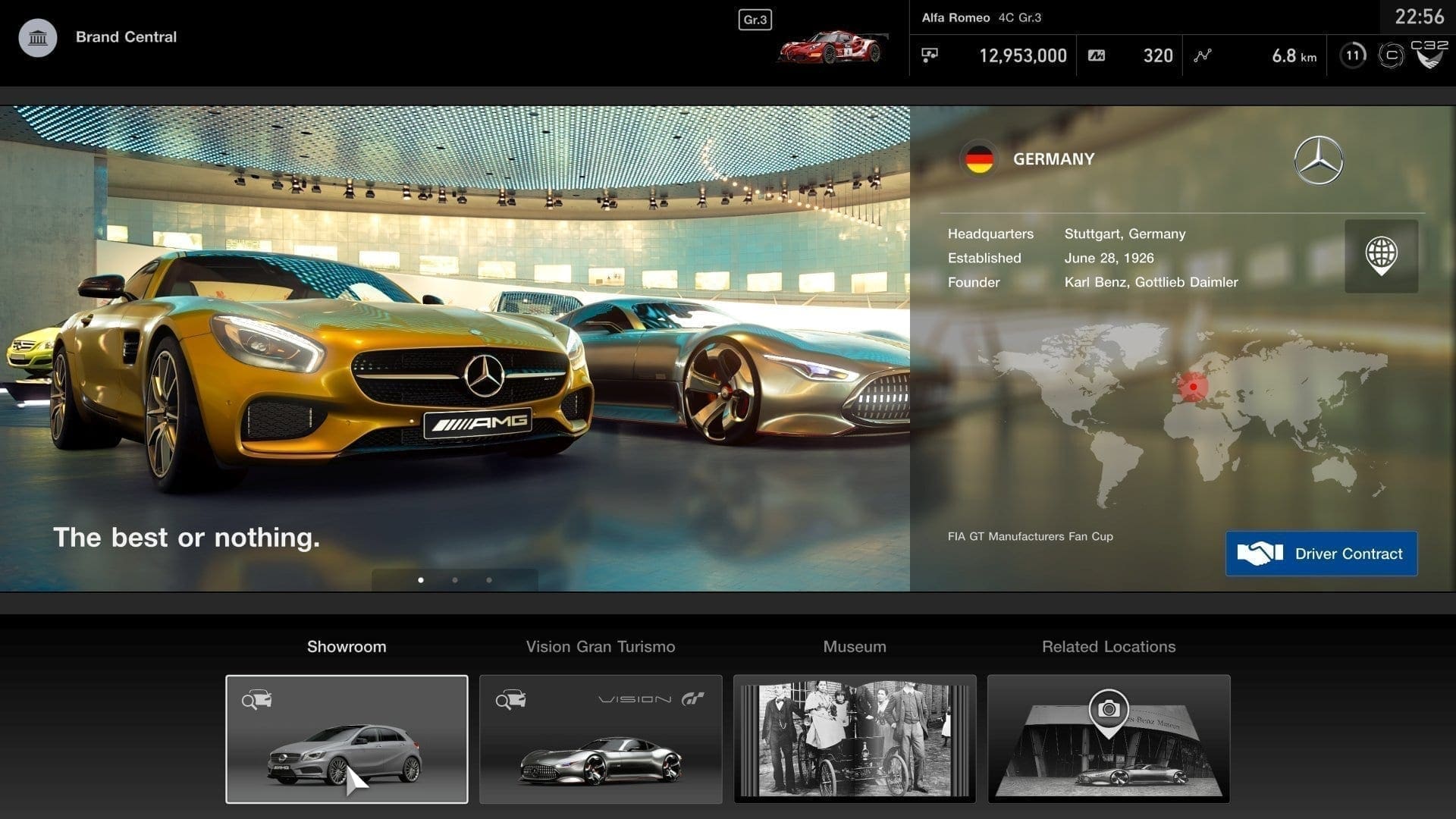Select the Alfa Romeo 4C car thumbnail
The width and height of the screenshot is (1456, 819).
click(833, 47)
